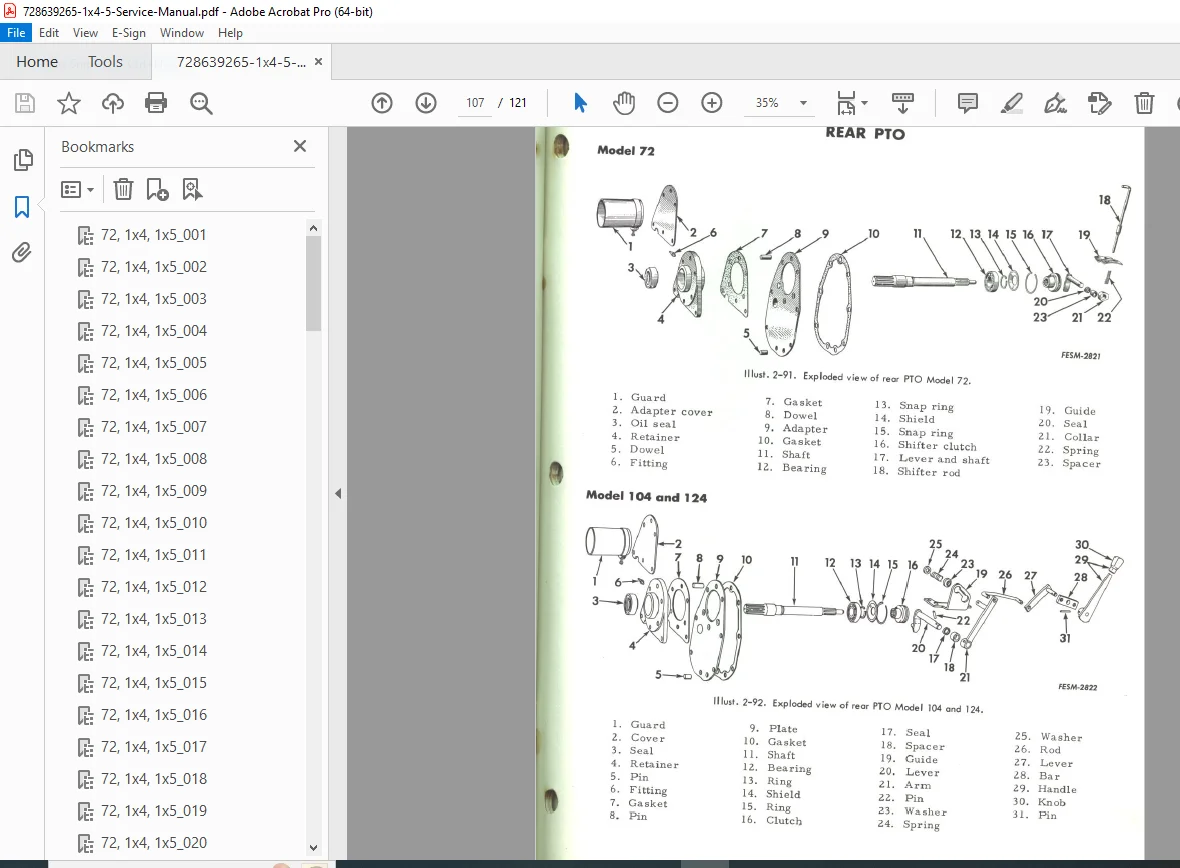This screenshot has height=868, width=1180.
Task: Open the Window menu
Action: (181, 32)
